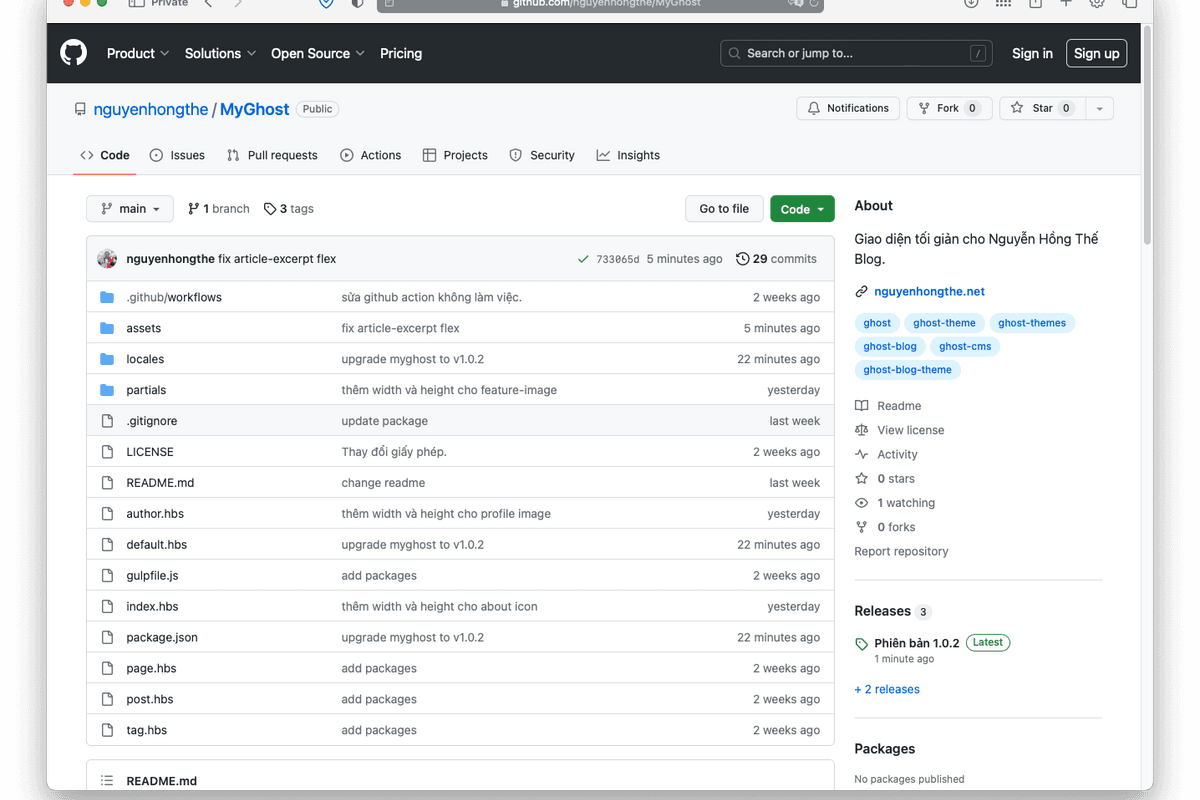This screenshot has height=800, width=1200.
Task: Open the .github/workflows folder icon
Action: point(107,296)
